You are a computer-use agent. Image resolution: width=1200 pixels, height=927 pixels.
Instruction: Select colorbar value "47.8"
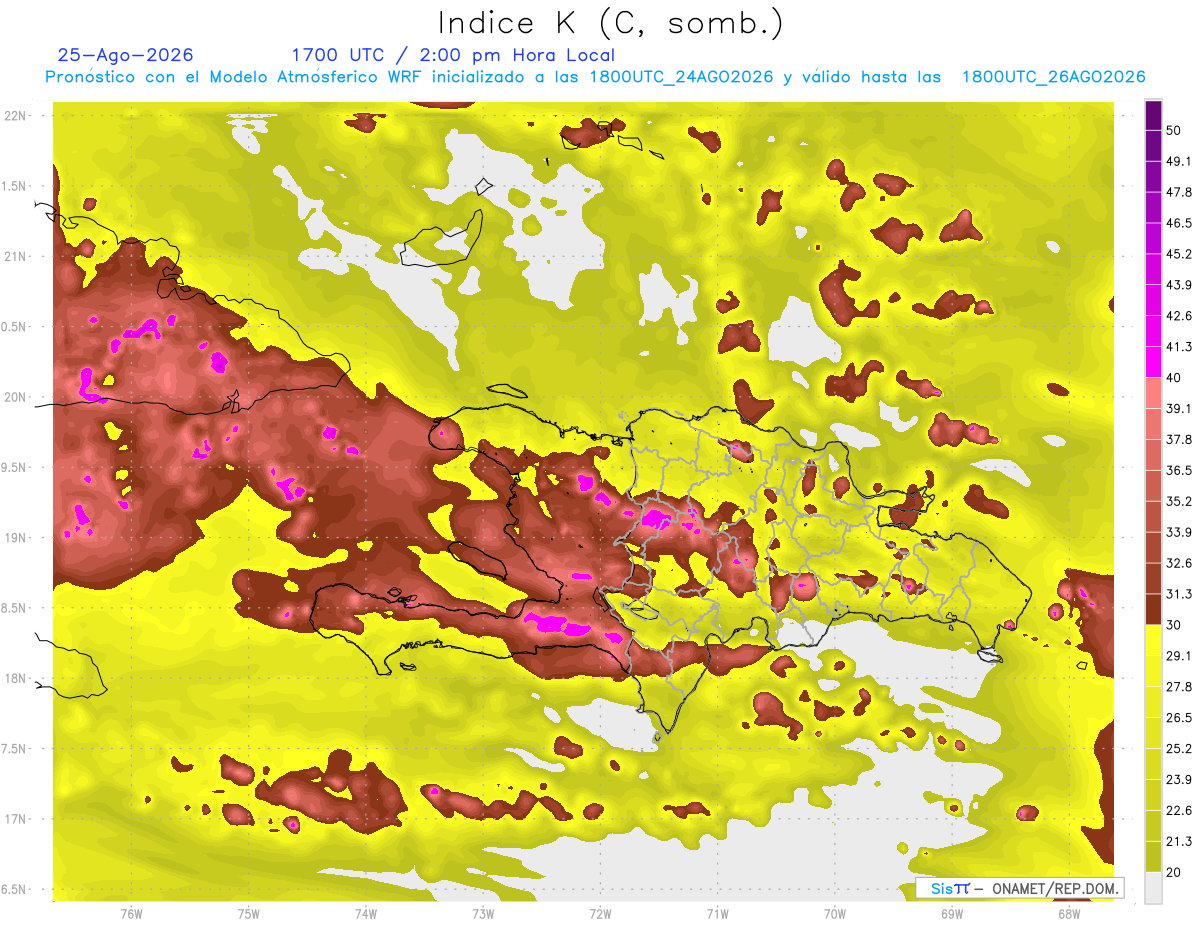point(1180,192)
